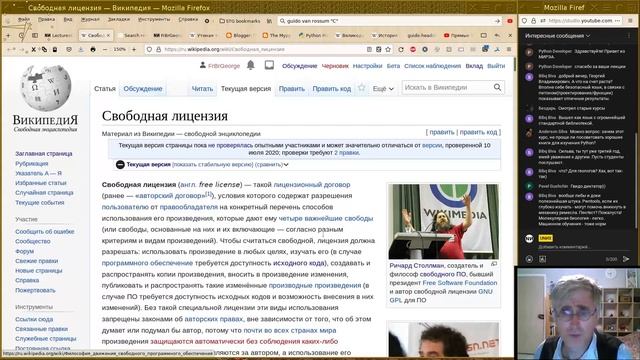Open Wikipedia notices tray icon
The image size is (640, 360).
pos(269,65)
